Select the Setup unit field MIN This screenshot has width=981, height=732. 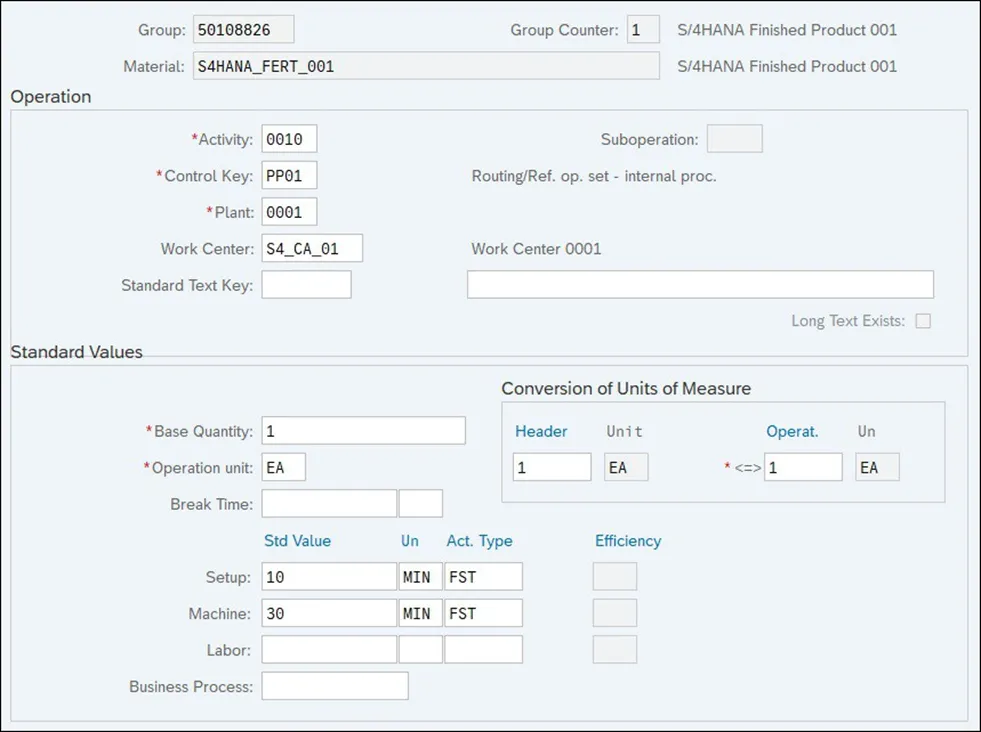pyautogui.click(x=420, y=577)
